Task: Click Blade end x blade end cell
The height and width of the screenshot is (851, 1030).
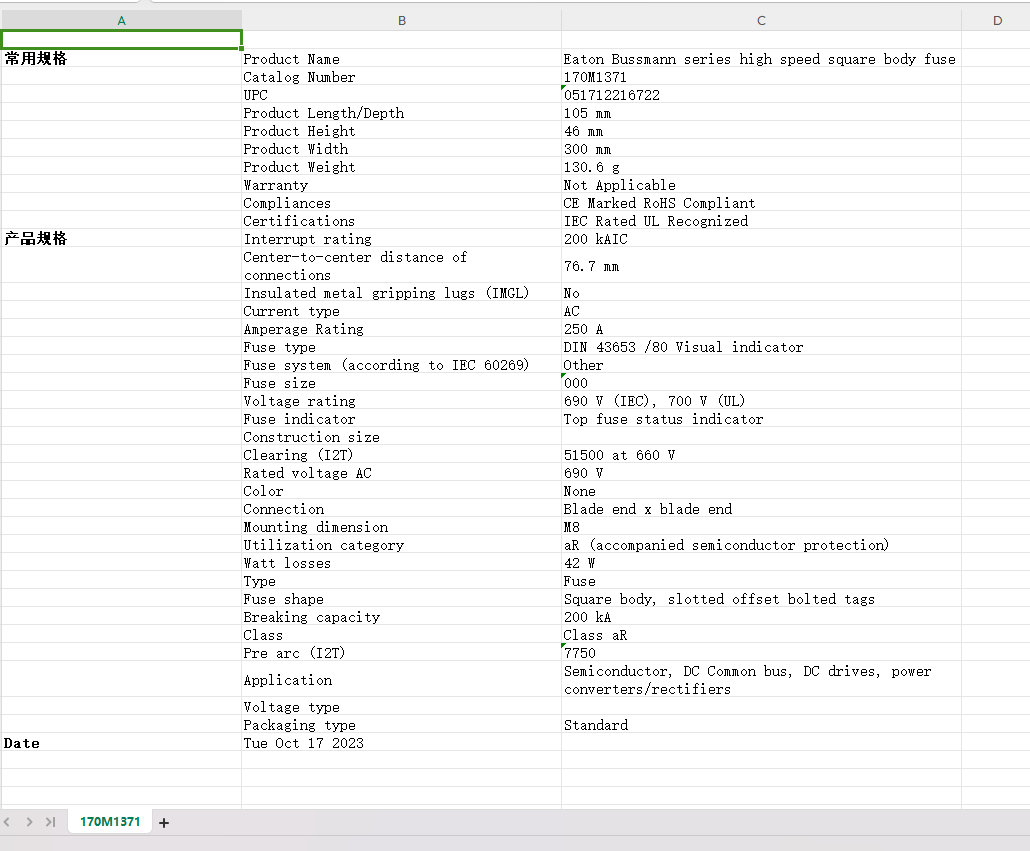Action: tap(761, 509)
